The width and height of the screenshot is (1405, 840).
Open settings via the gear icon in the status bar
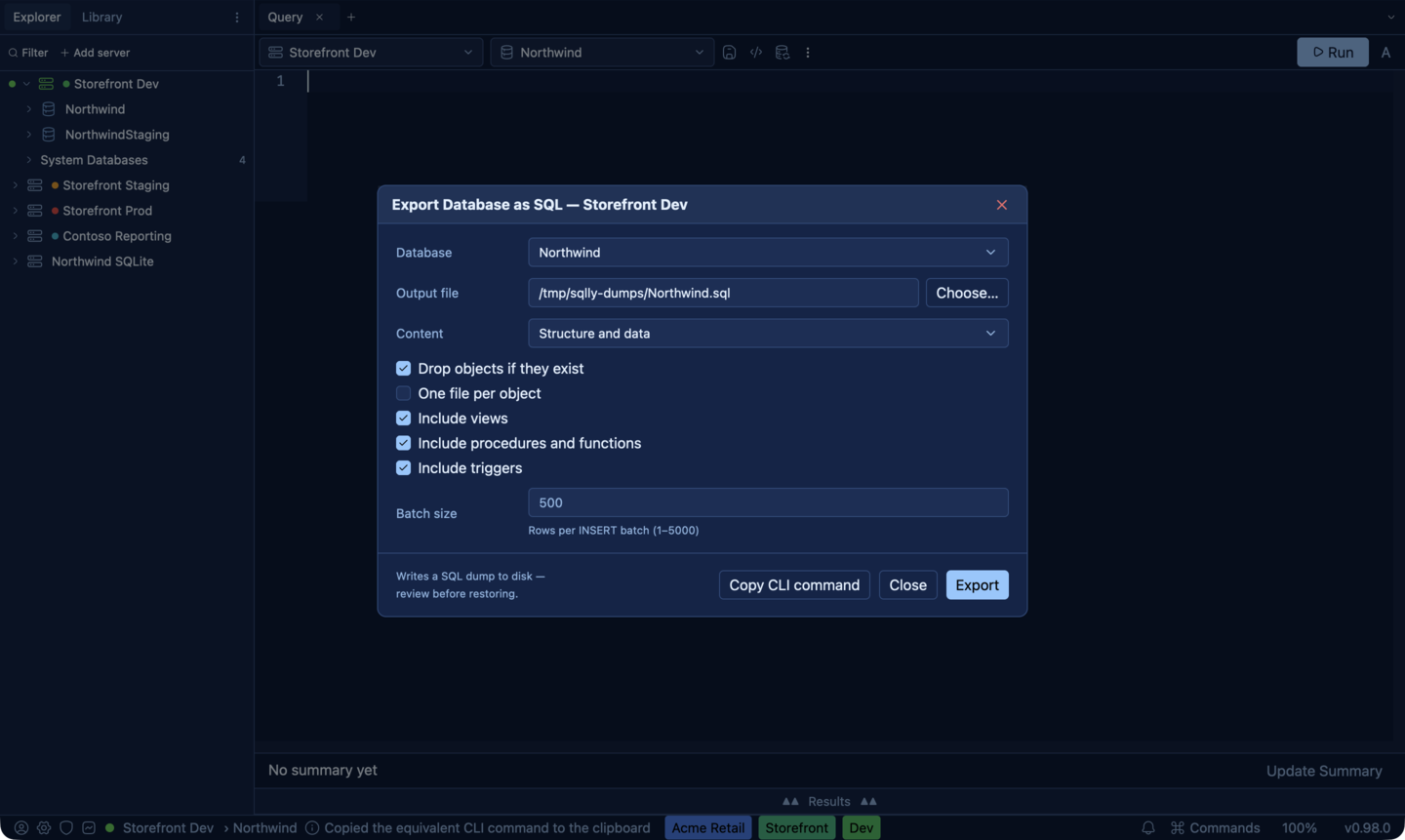(44, 827)
